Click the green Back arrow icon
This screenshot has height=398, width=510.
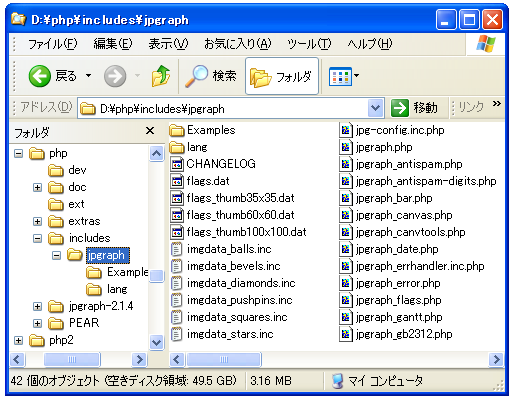pos(39,76)
